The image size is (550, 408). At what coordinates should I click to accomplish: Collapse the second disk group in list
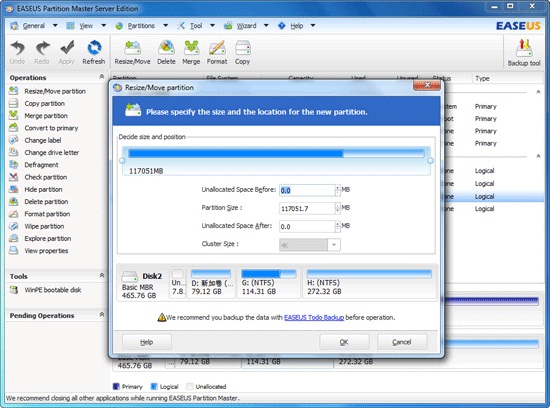pyautogui.click(x=538, y=156)
